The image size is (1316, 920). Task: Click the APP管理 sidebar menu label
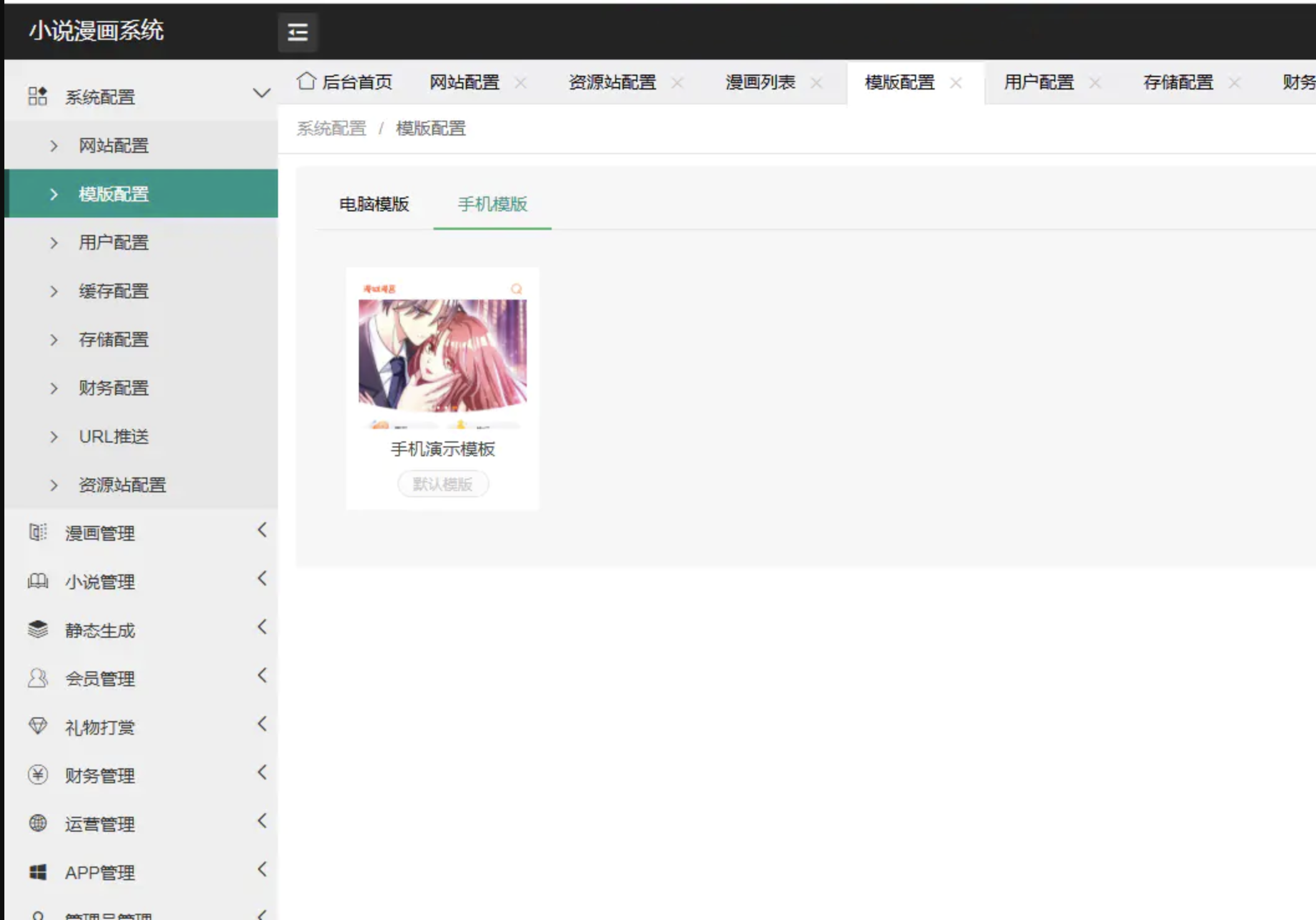tap(100, 873)
